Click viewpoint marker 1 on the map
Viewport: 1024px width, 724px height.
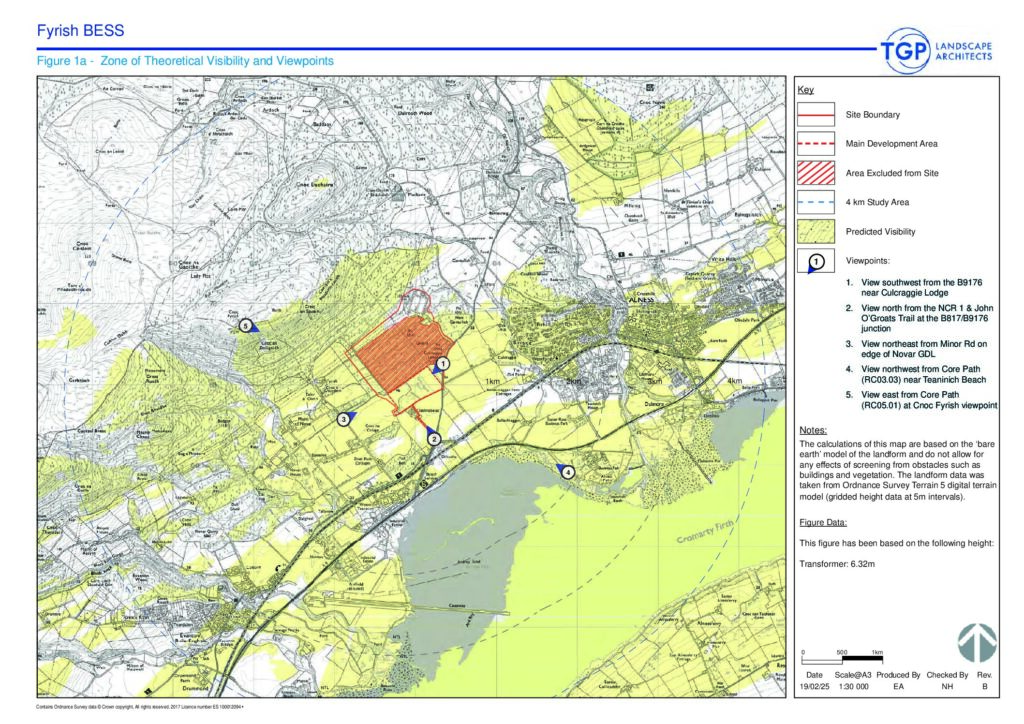(443, 365)
